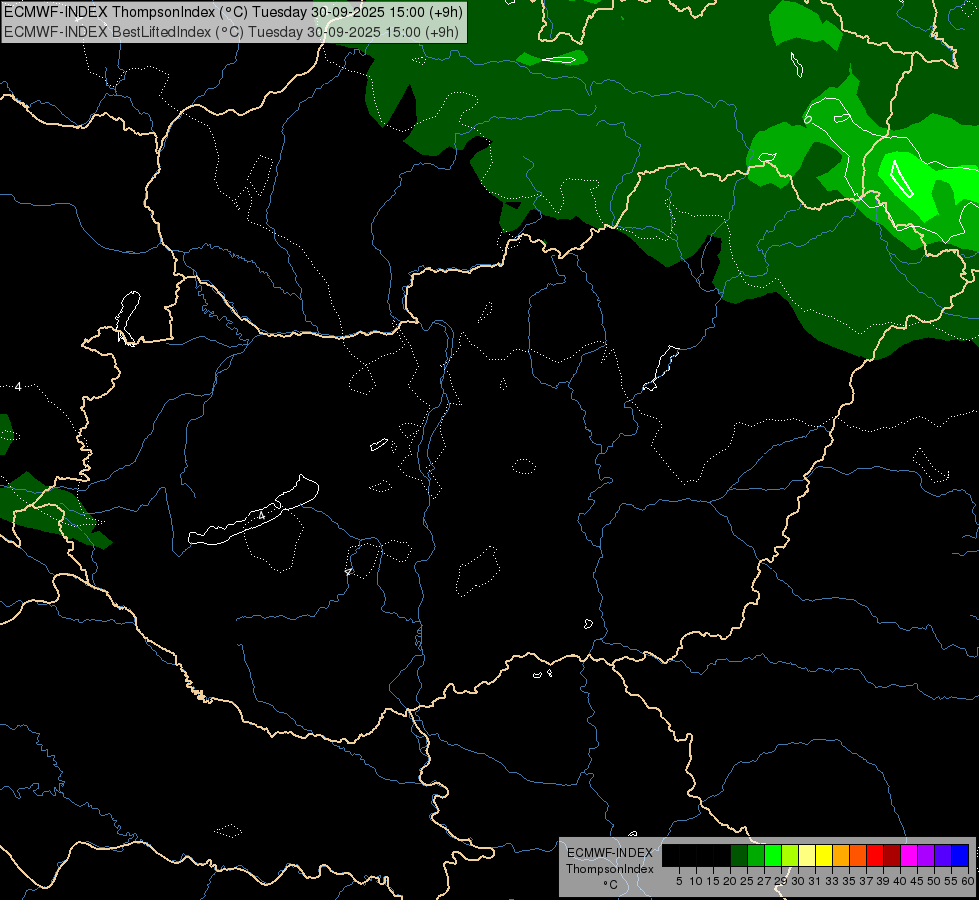Viewport: 979px width, 900px height.
Task: Click the ThompsonIndex label inside the legend box
Action: click(610, 869)
